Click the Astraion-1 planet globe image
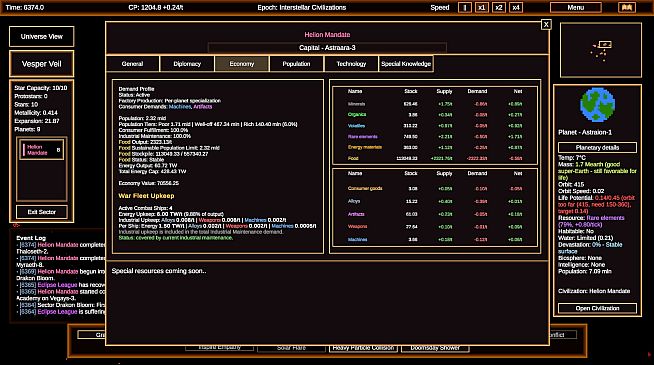This screenshot has width=654, height=365. point(597,105)
